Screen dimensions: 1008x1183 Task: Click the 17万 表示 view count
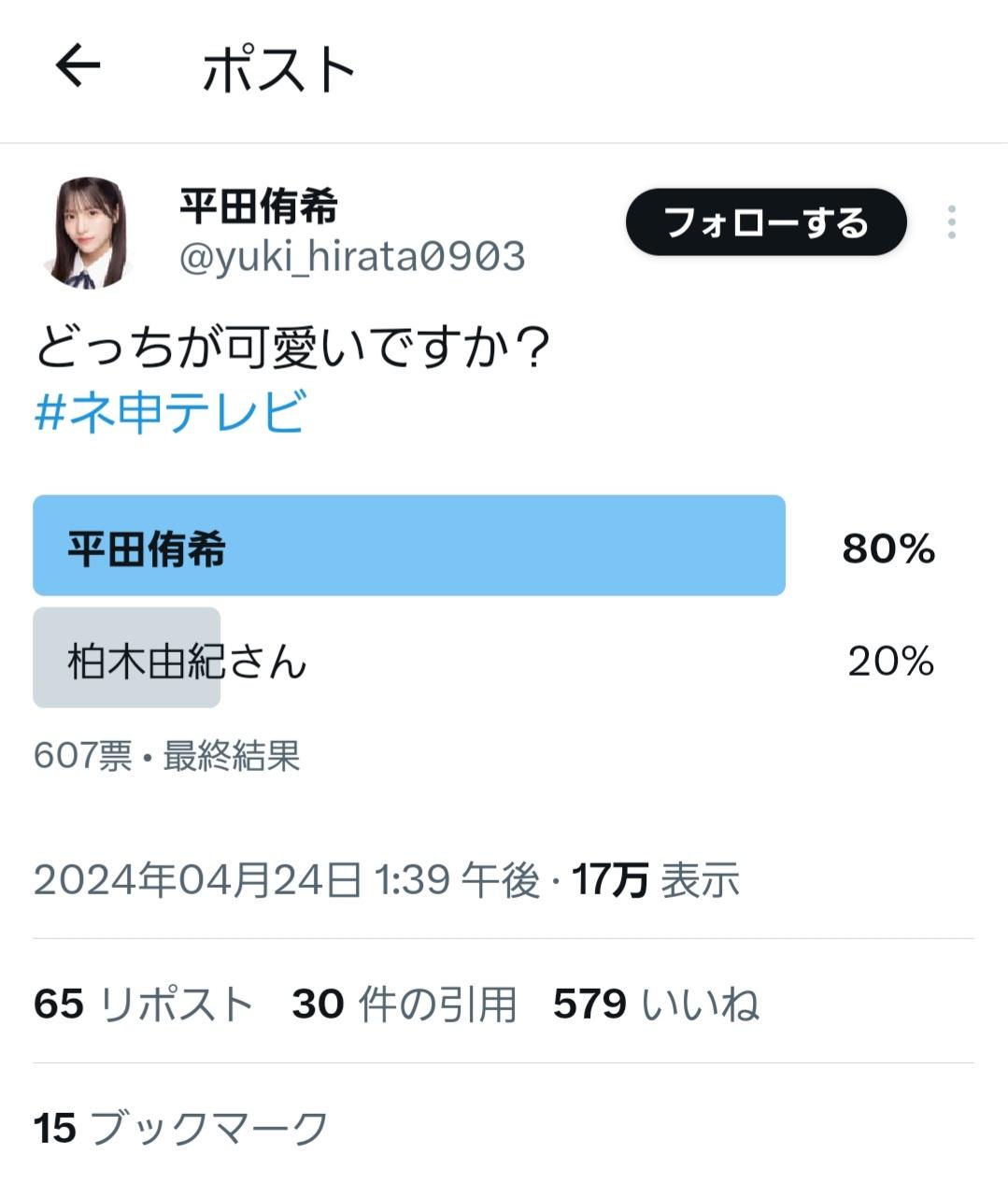tap(656, 880)
